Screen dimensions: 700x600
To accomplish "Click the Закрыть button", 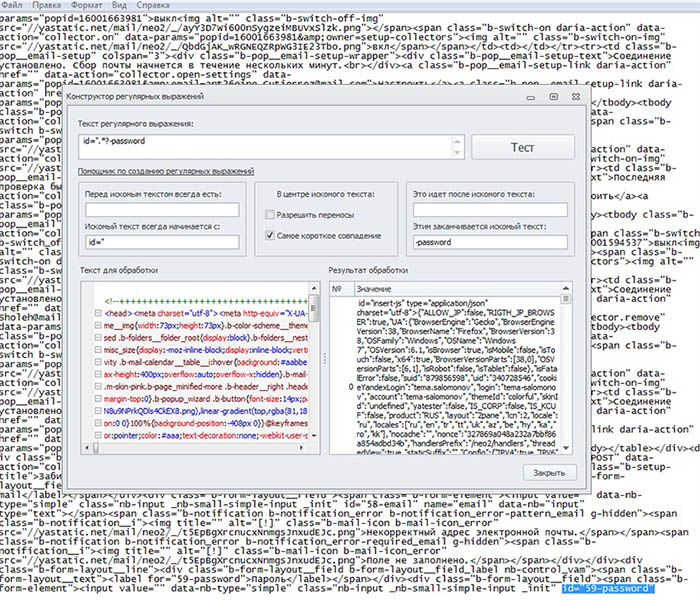I will tap(549, 473).
